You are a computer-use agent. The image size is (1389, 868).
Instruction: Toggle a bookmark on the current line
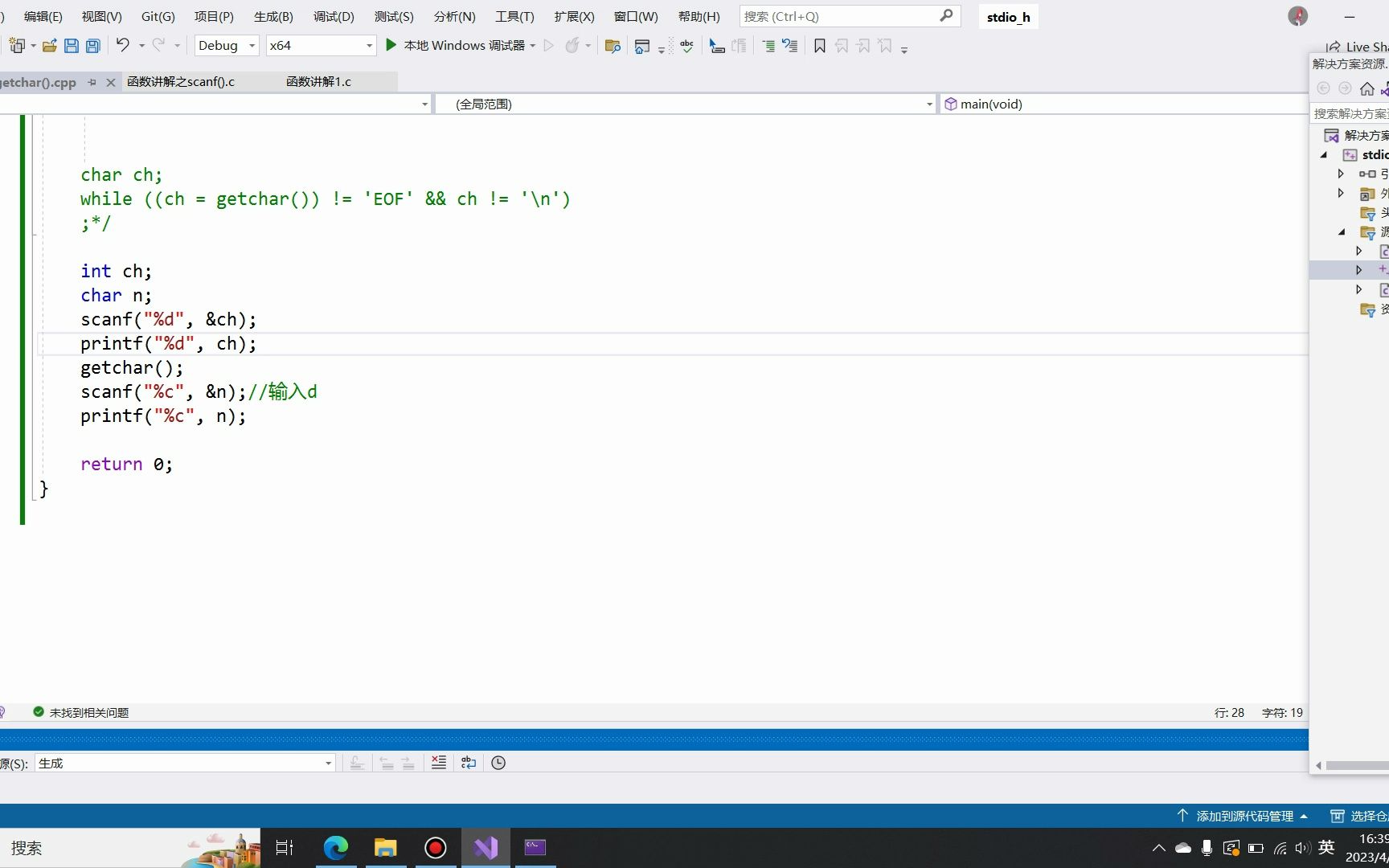pyautogui.click(x=819, y=46)
